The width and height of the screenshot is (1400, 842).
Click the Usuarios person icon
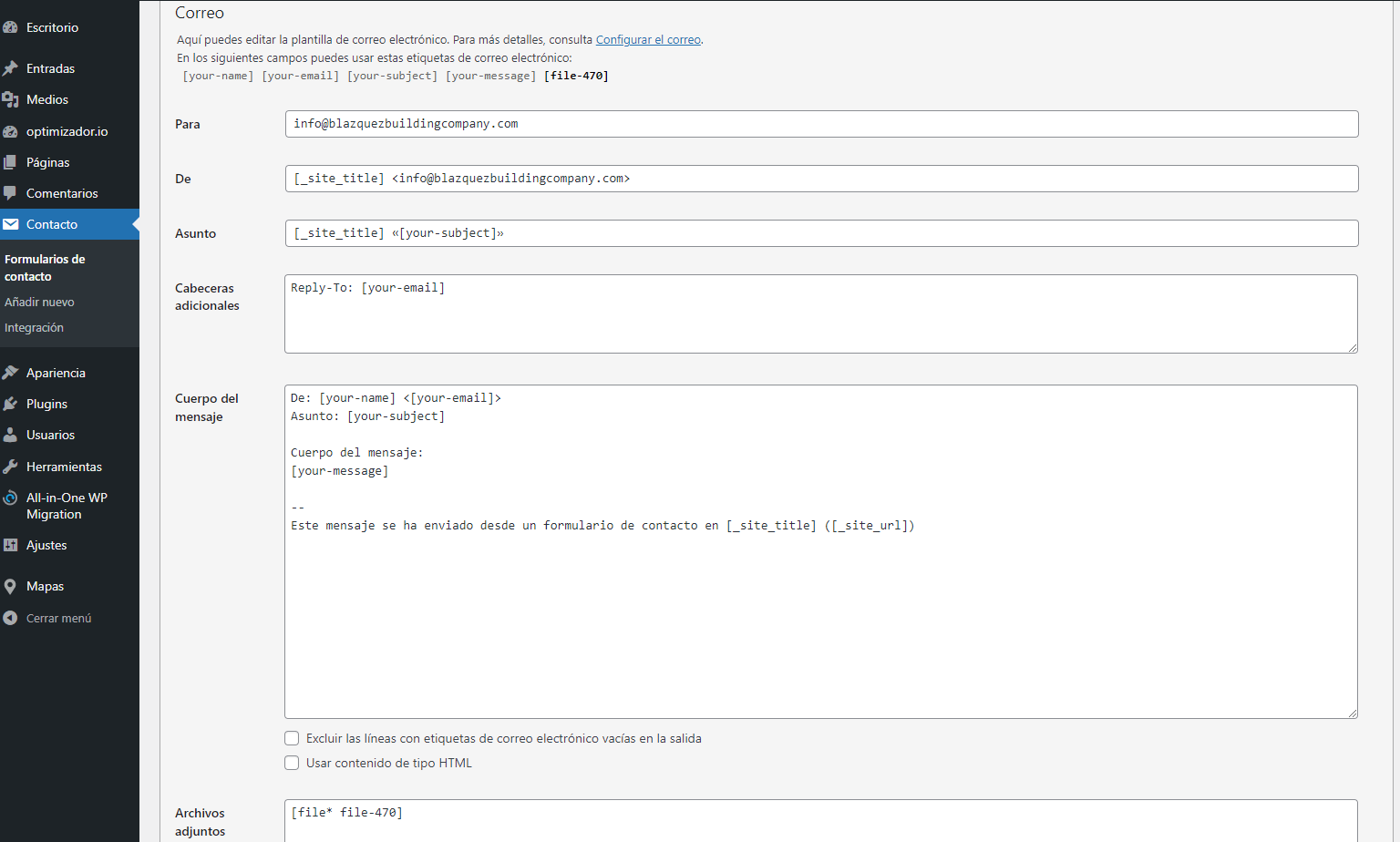pos(10,435)
